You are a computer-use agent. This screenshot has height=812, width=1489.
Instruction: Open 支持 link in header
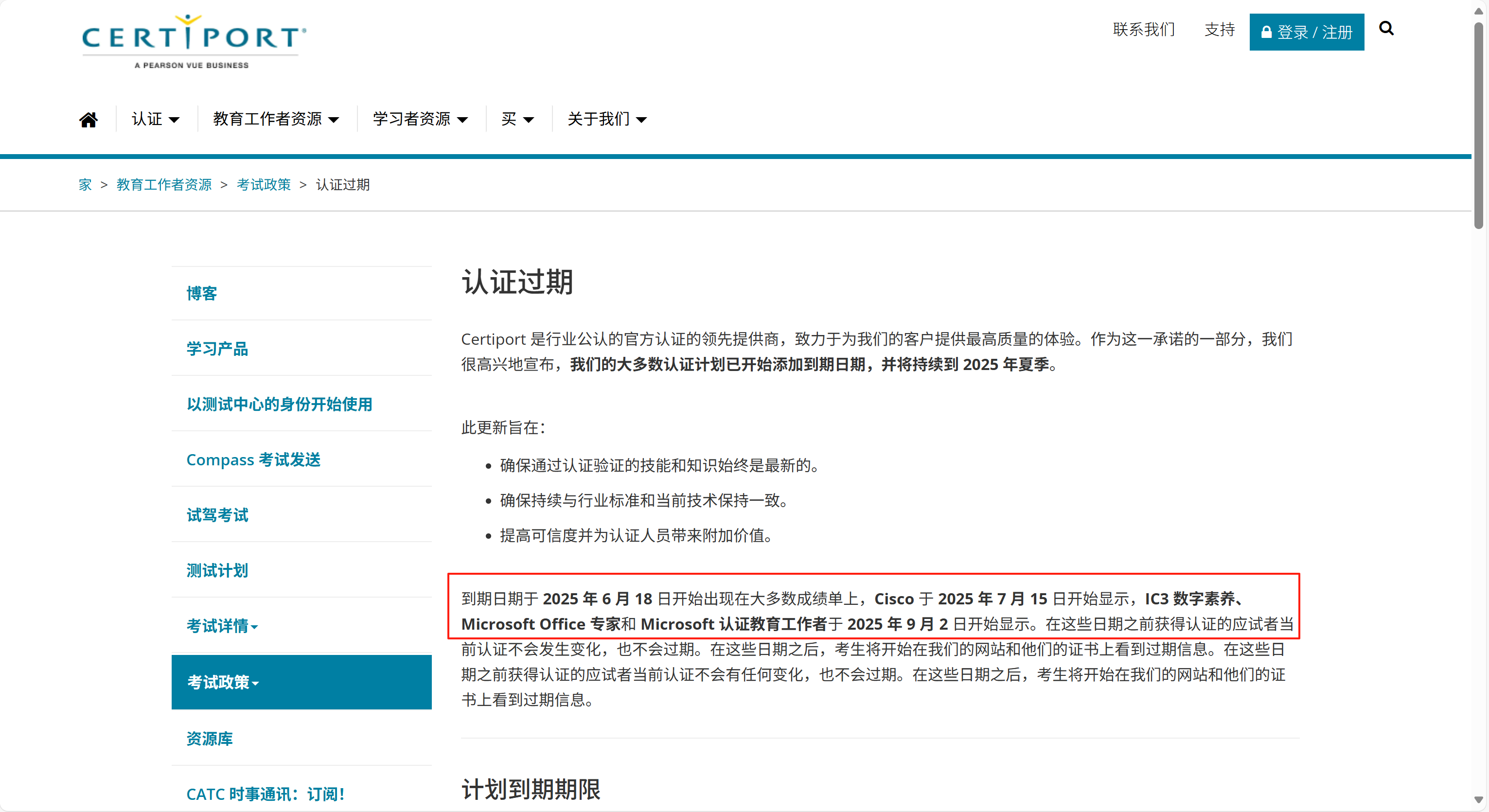point(1220,30)
